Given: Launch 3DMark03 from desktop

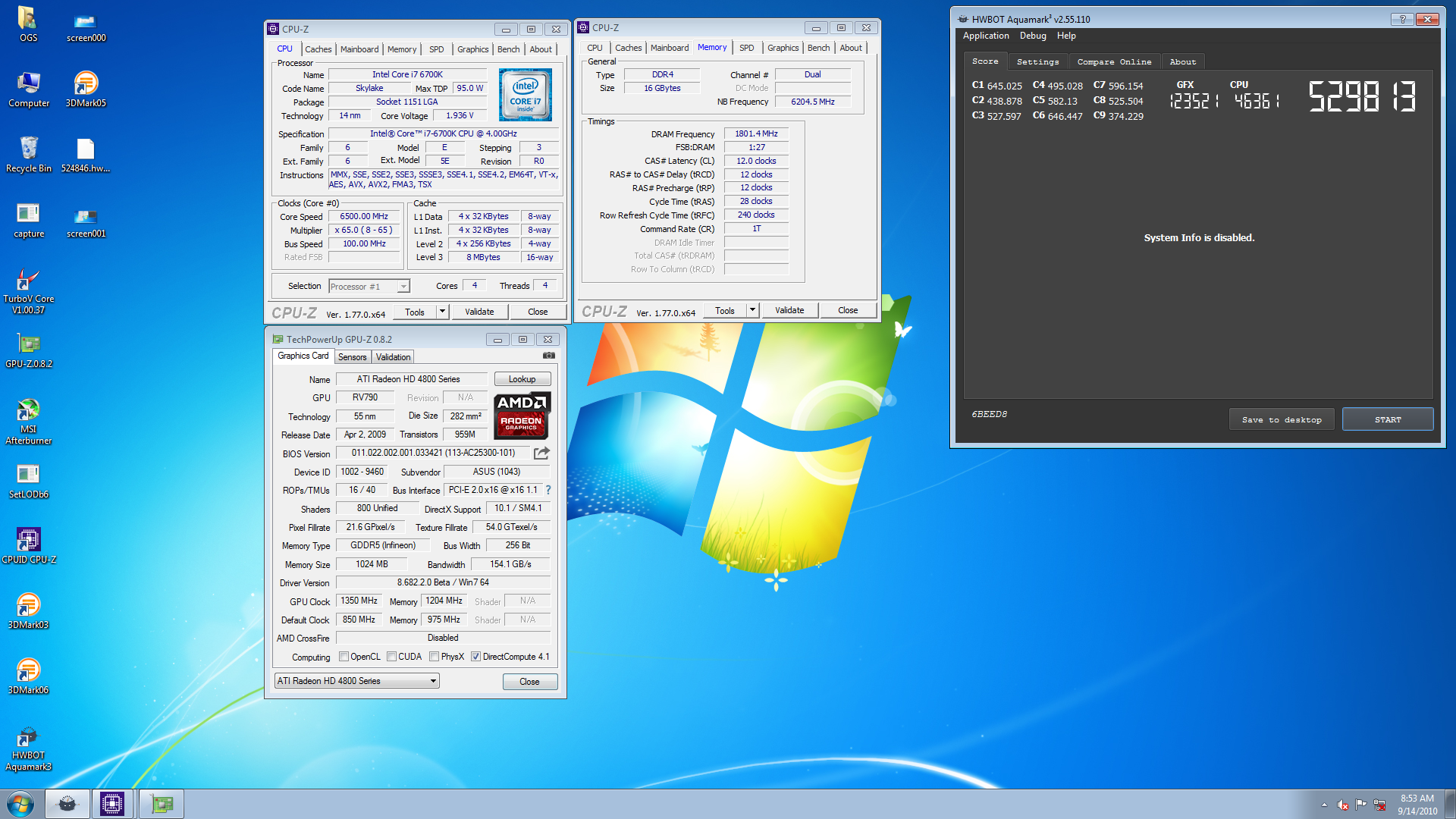Looking at the screenshot, I should coord(28,611).
